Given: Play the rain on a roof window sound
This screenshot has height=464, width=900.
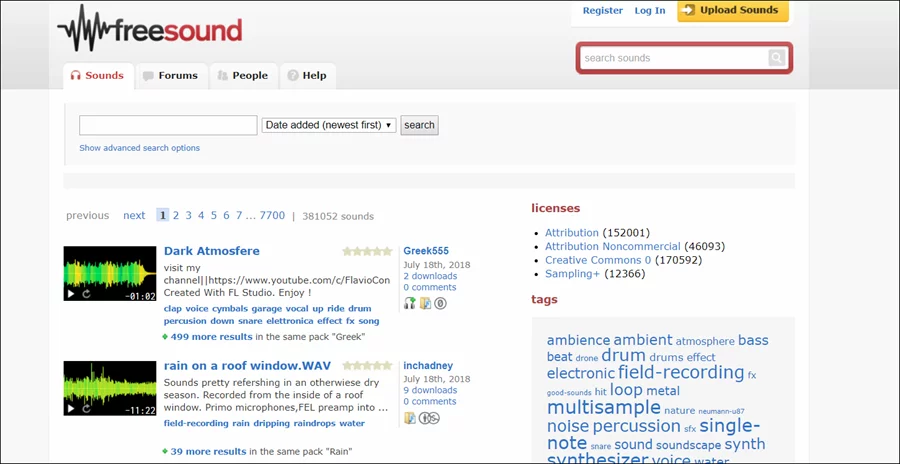Looking at the screenshot, I should 71,409.
